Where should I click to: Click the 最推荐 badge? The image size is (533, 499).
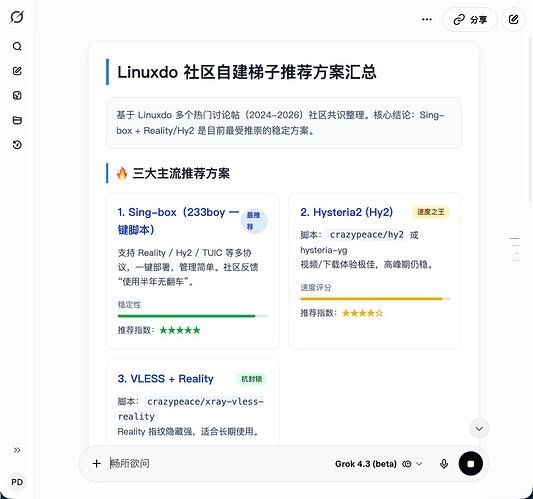[x=254, y=221]
